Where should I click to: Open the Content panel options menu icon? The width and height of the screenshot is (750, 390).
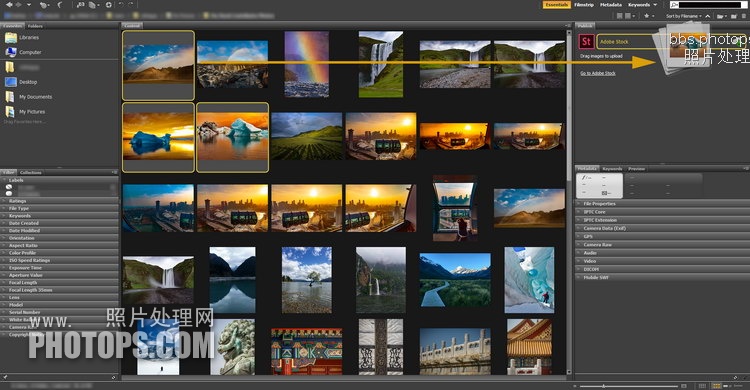(x=568, y=25)
